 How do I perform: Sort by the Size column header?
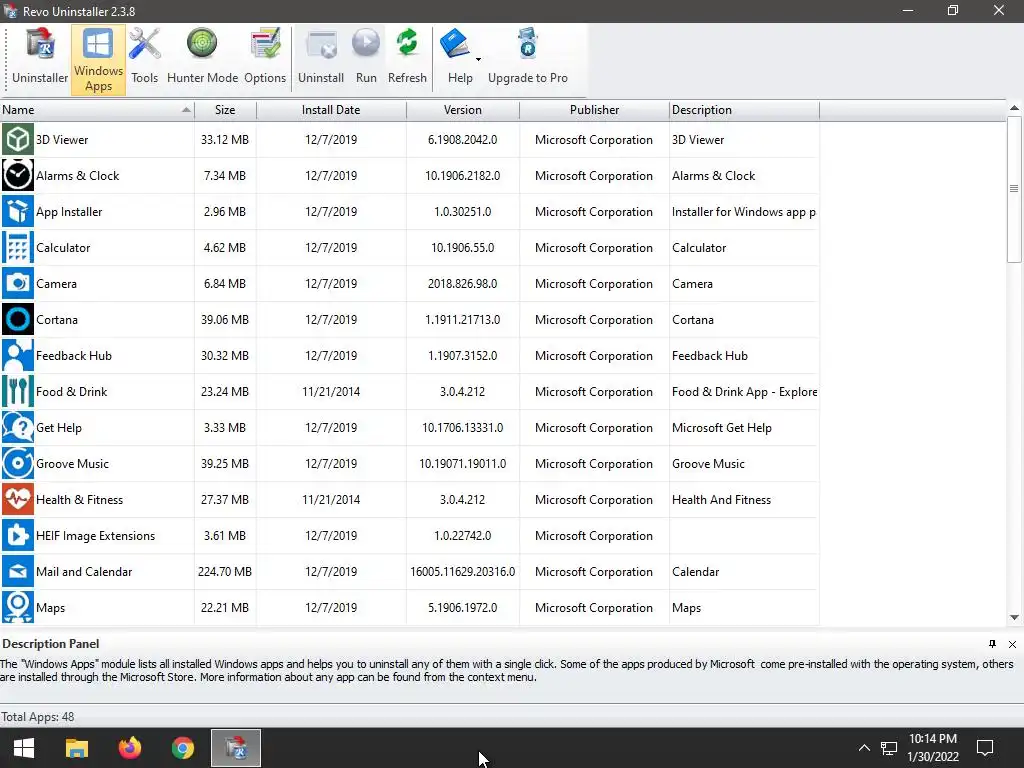click(225, 110)
